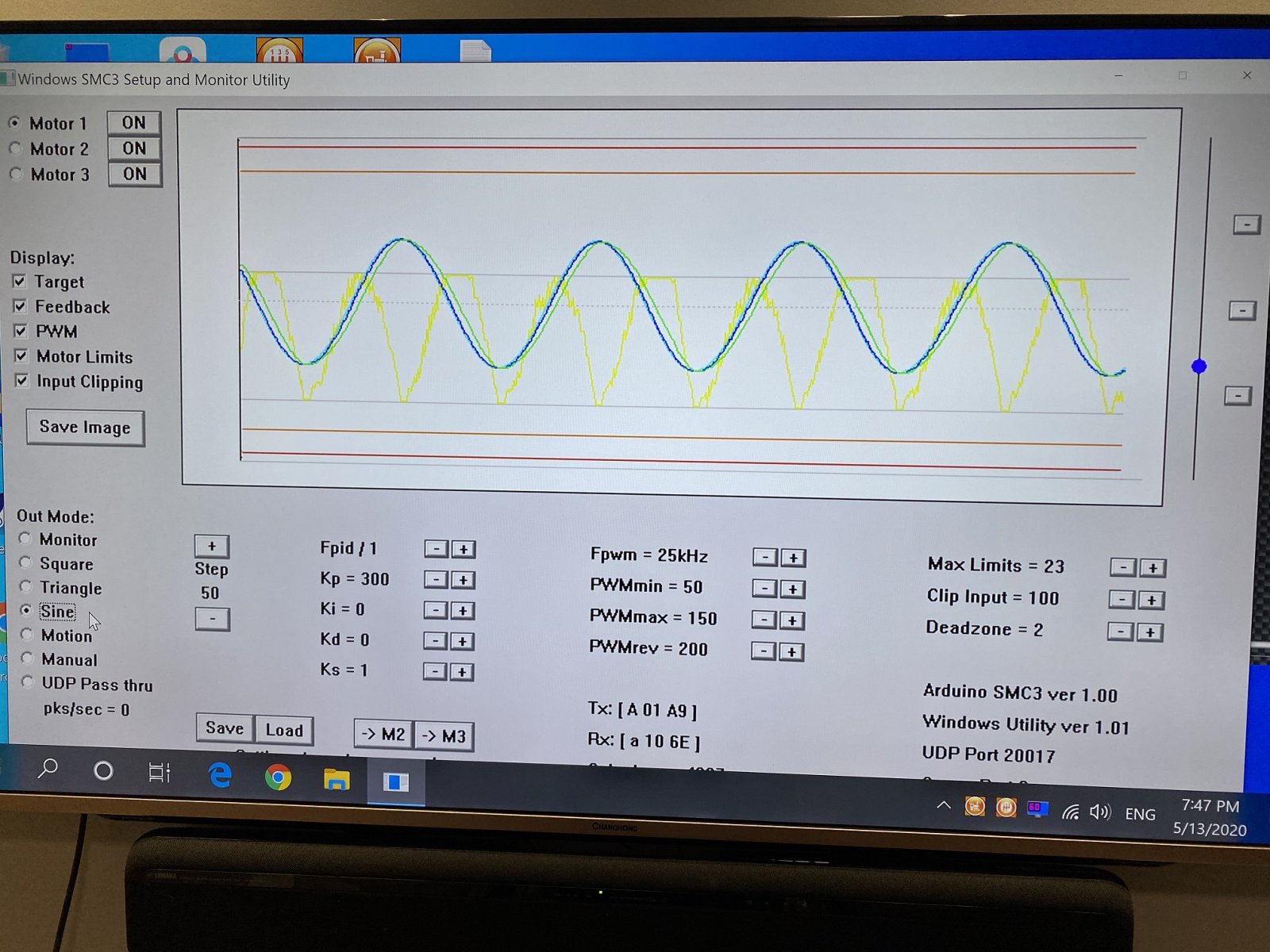Decrease Ki value
This screenshot has width=1270, height=952.
pos(436,610)
